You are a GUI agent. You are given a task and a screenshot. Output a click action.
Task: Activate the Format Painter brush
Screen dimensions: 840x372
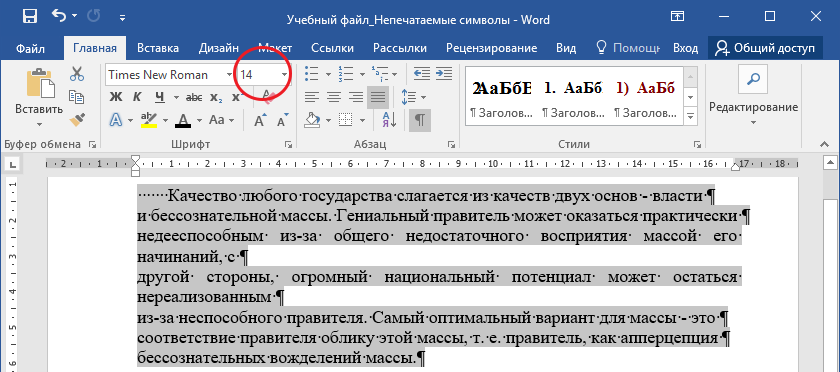(x=77, y=119)
